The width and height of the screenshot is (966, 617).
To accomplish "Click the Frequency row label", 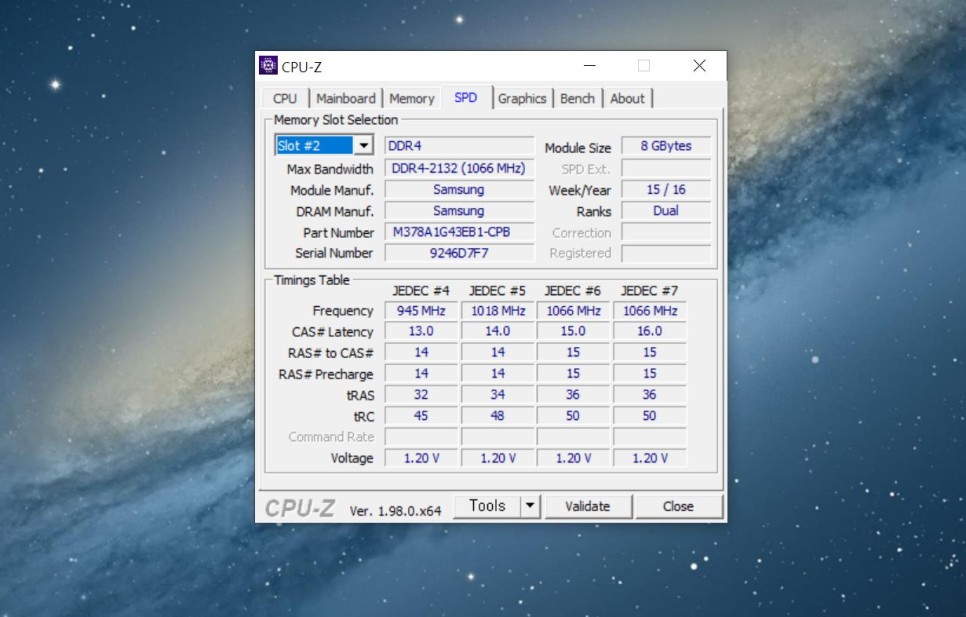I will (x=343, y=311).
